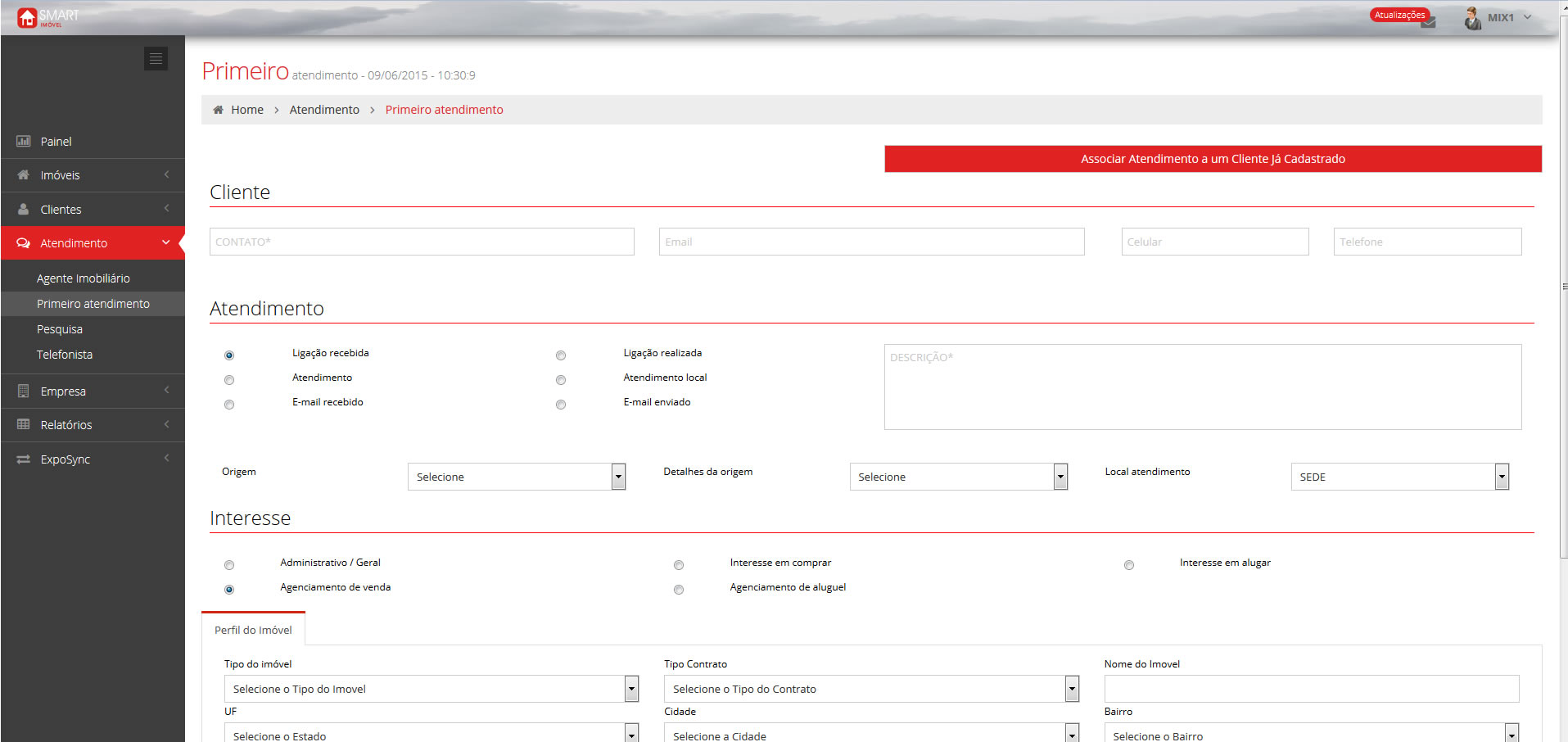Click the Imóveis house icon in sidebar
The height and width of the screenshot is (742, 1568).
24,175
